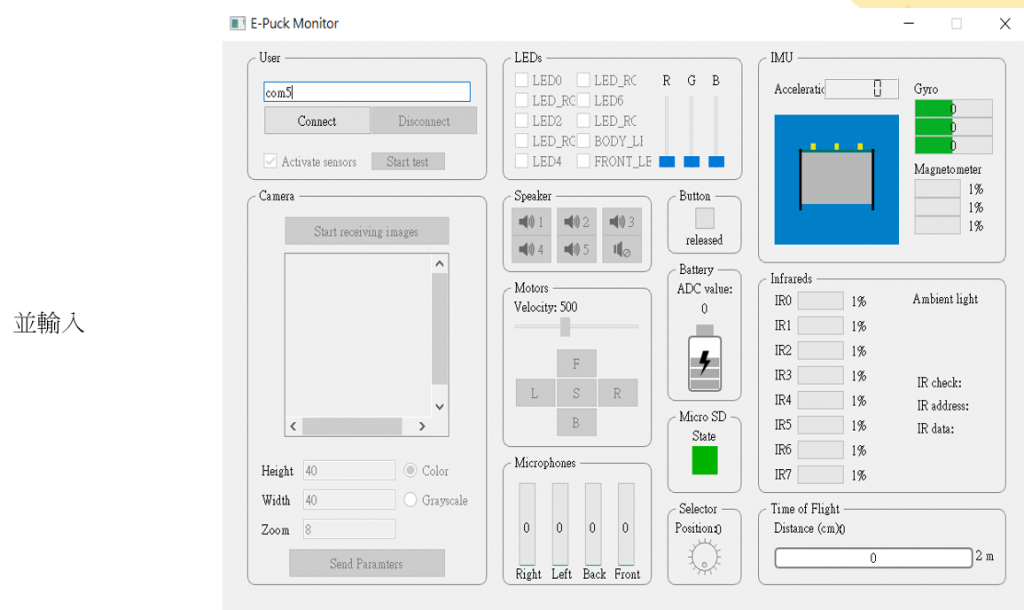Click the camera Zoom input field

click(x=349, y=529)
